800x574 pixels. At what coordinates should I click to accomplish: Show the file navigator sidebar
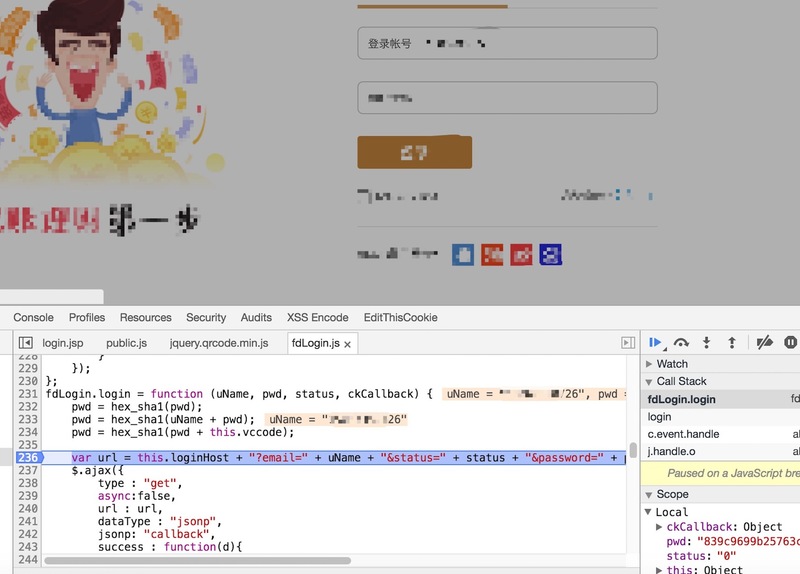26,343
